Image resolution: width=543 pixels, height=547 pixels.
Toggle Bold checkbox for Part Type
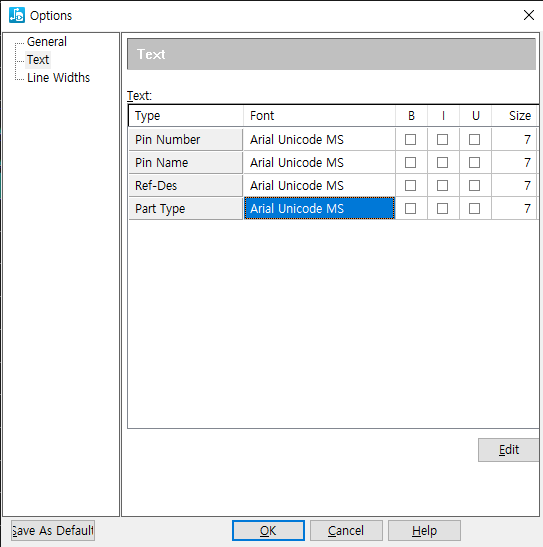click(410, 209)
